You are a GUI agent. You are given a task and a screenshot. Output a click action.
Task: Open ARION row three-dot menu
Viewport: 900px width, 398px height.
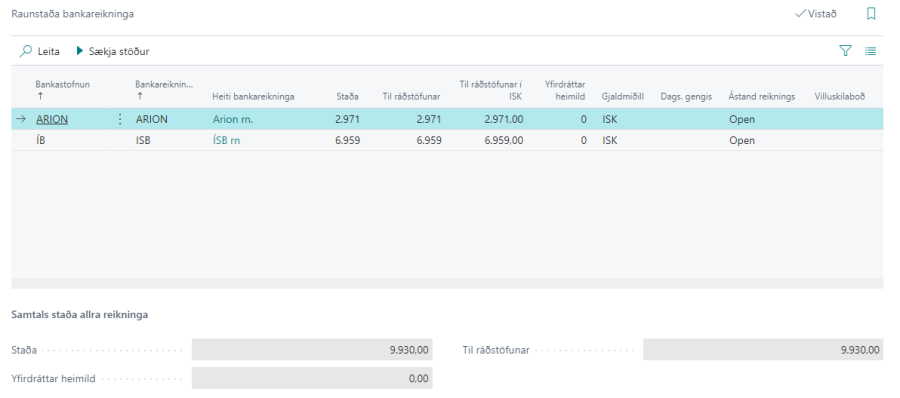(120, 119)
